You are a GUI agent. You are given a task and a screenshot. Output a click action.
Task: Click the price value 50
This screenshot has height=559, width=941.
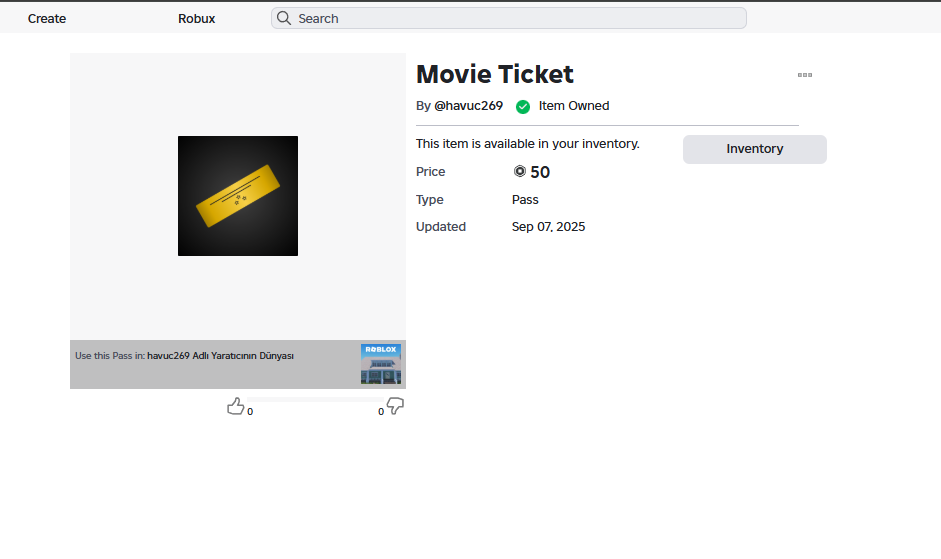coord(540,172)
